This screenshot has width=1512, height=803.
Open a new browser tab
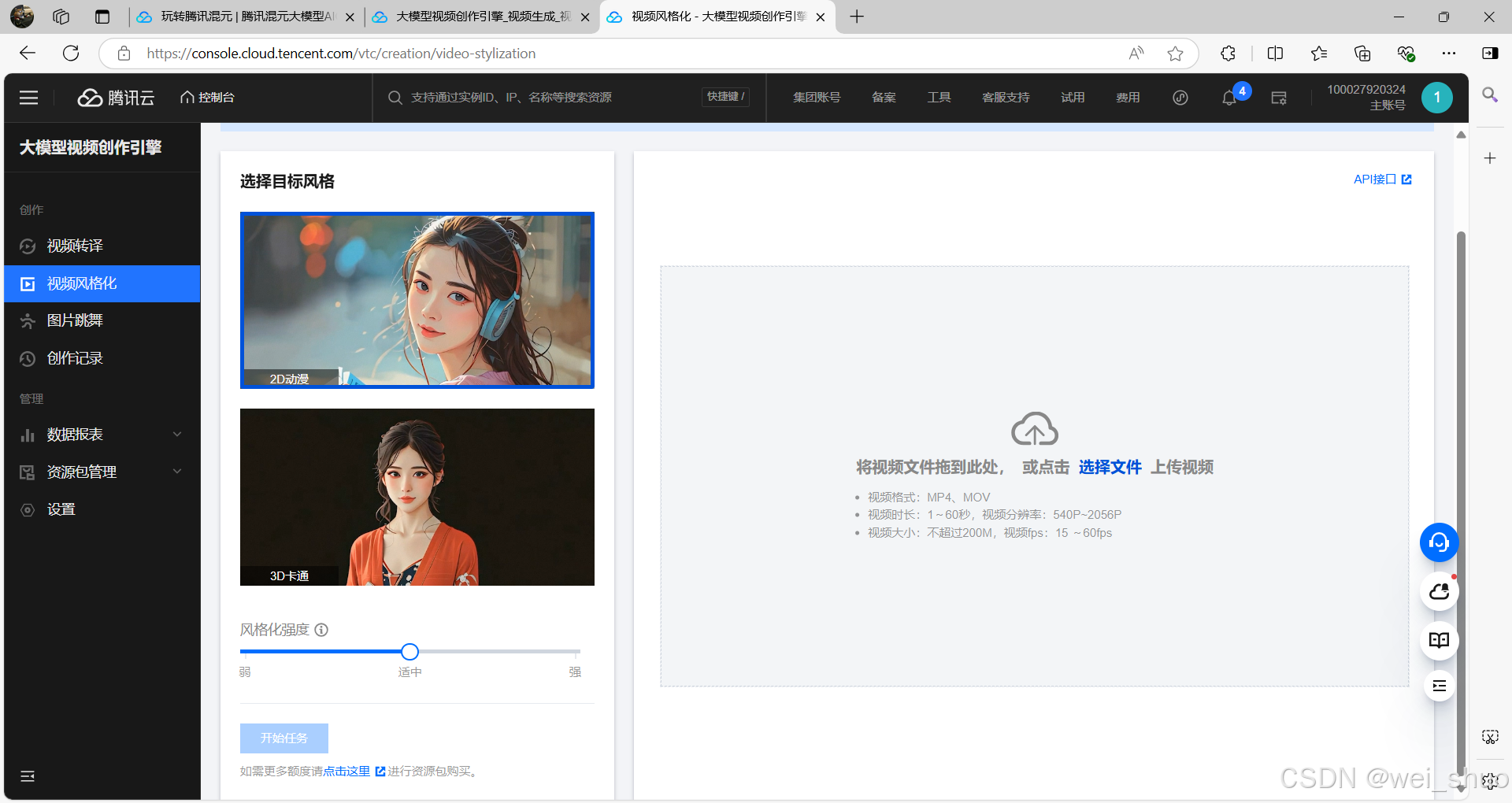[x=857, y=17]
